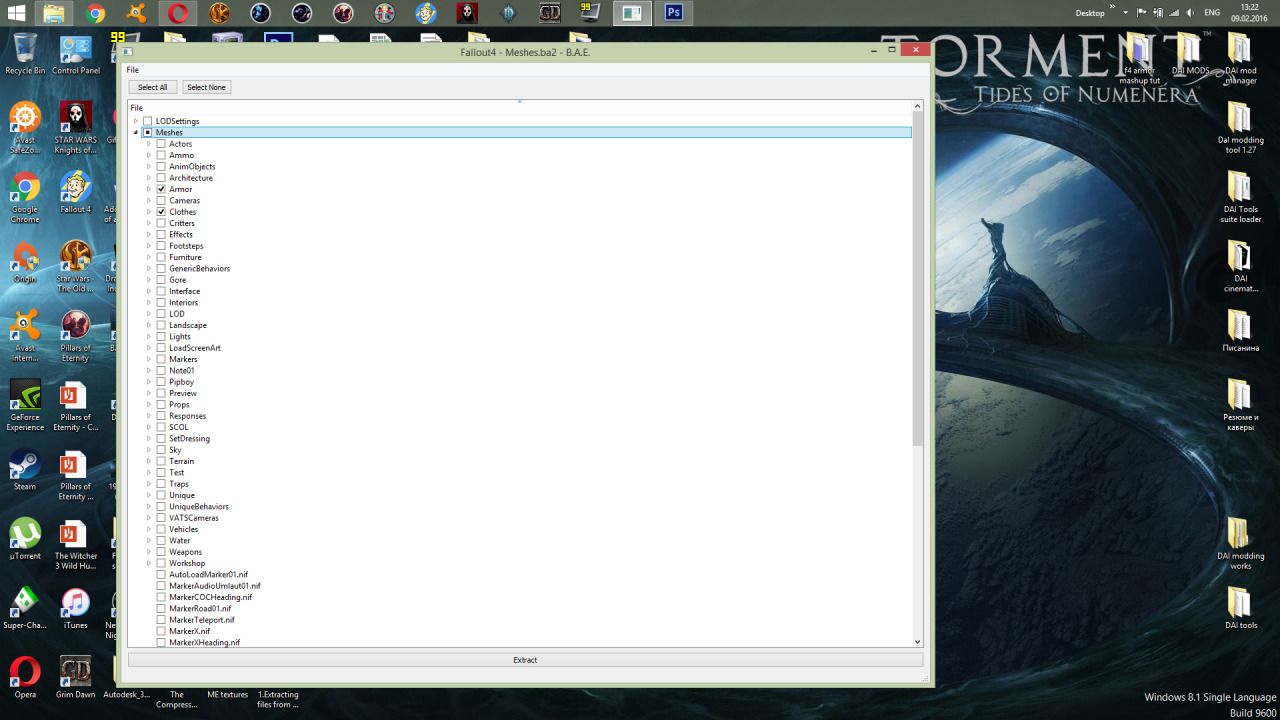Open File Explorer from the taskbar
This screenshot has height=720, width=1280.
pyautogui.click(x=54, y=13)
